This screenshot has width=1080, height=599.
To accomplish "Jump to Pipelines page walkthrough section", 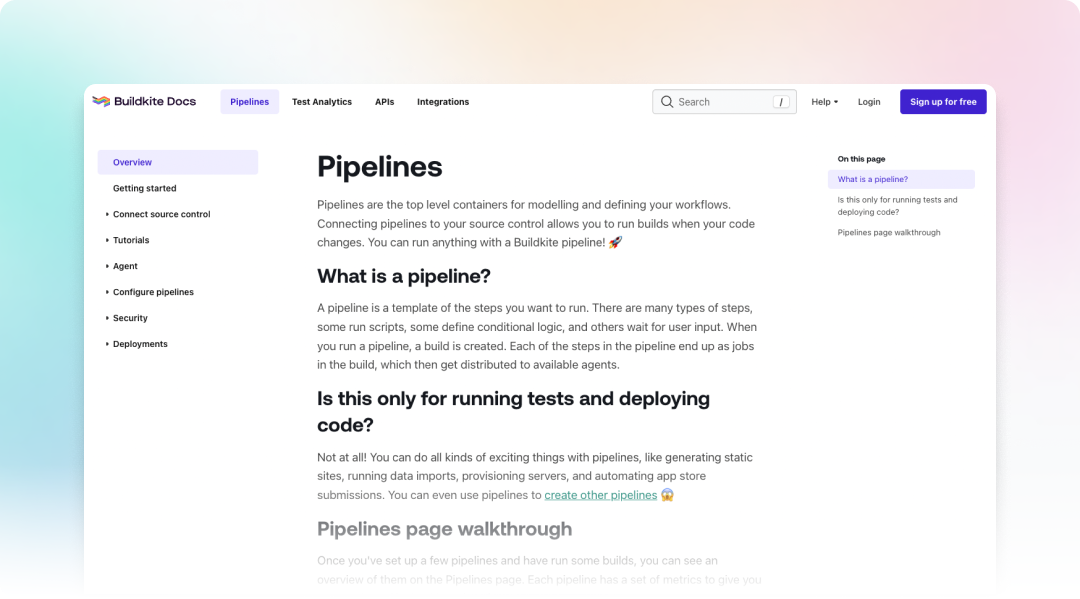I will tap(889, 232).
